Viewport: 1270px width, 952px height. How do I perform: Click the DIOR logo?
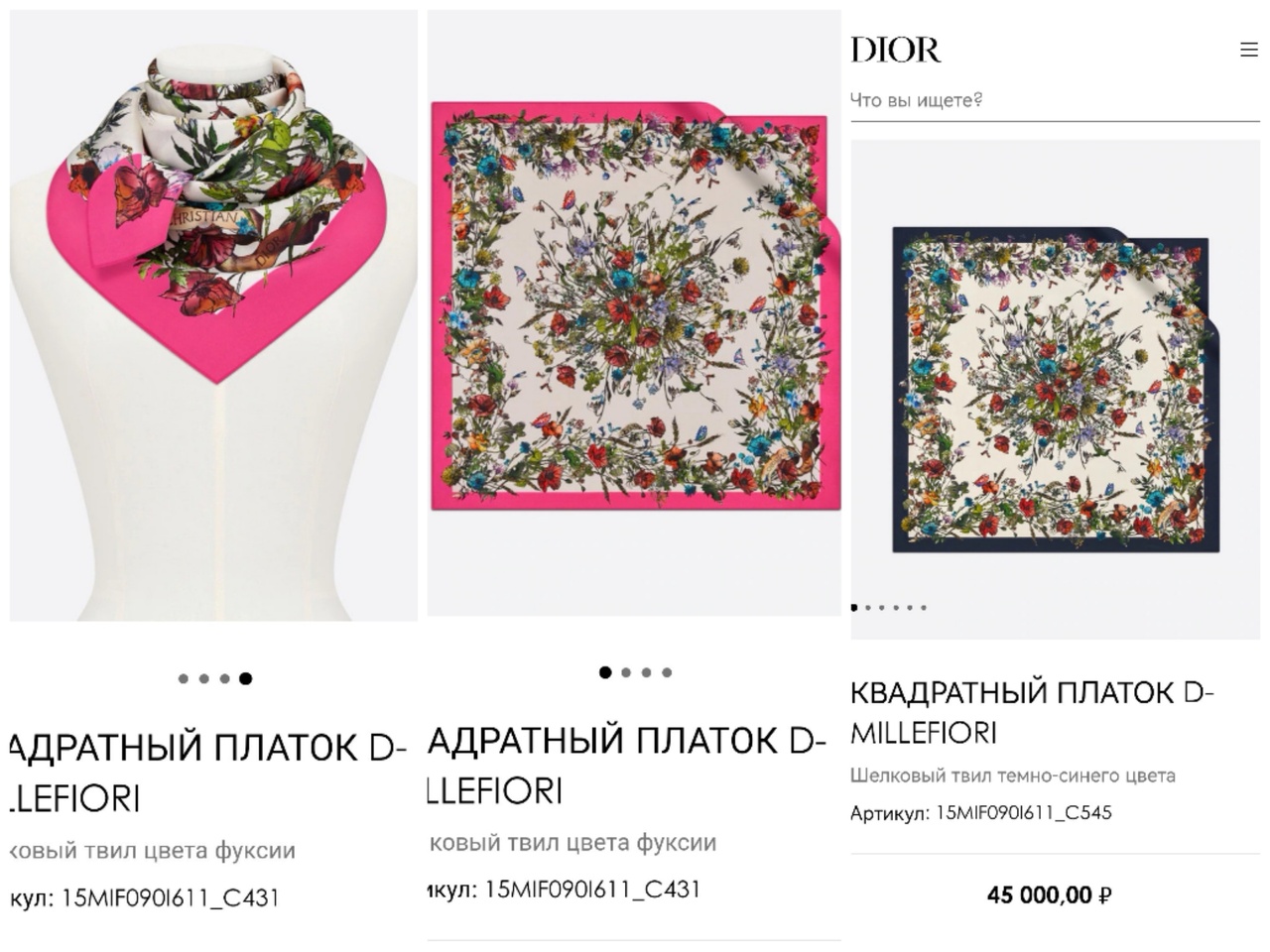coord(895,50)
